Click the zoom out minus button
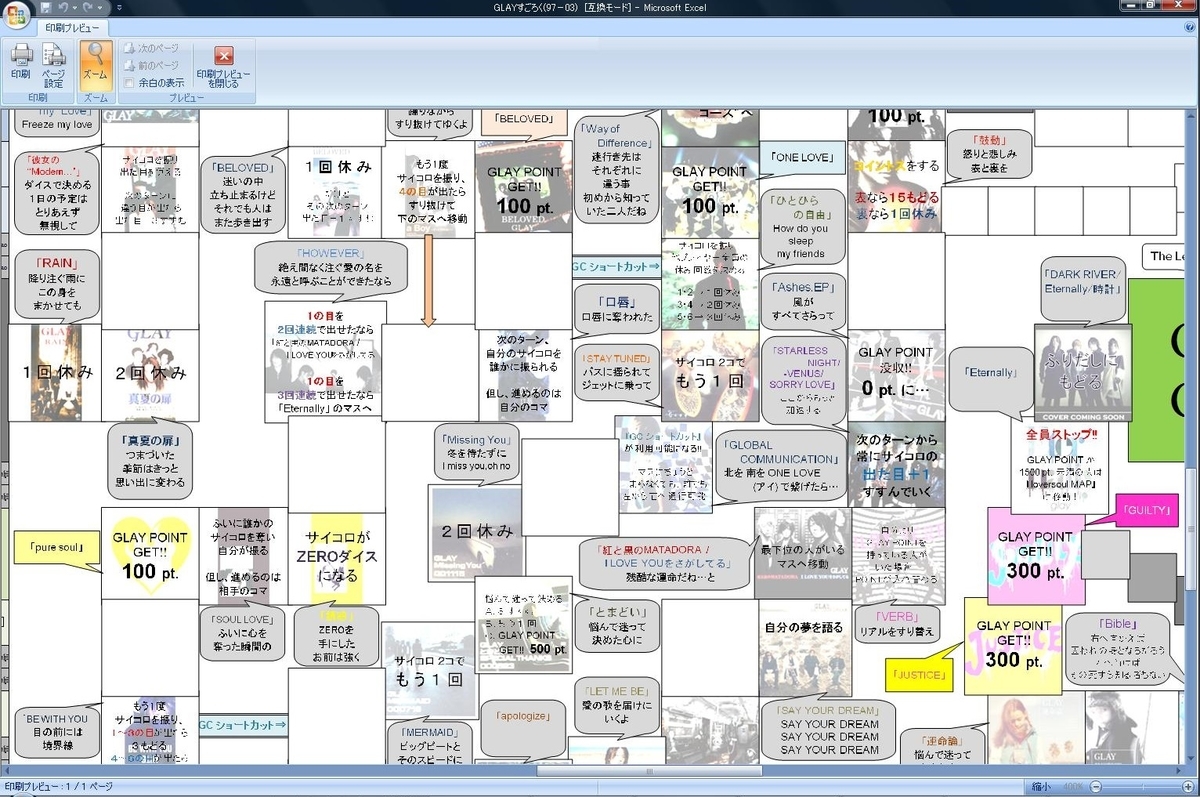 (1096, 787)
